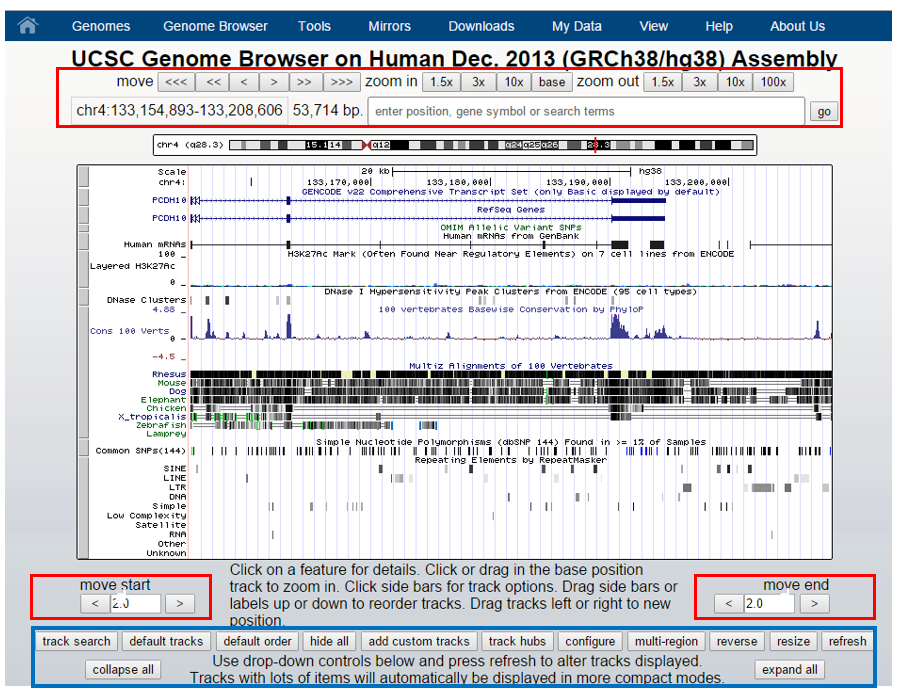Viewport: 899px width, 695px height.
Task: Open the Tools menu
Action: pos(314,26)
